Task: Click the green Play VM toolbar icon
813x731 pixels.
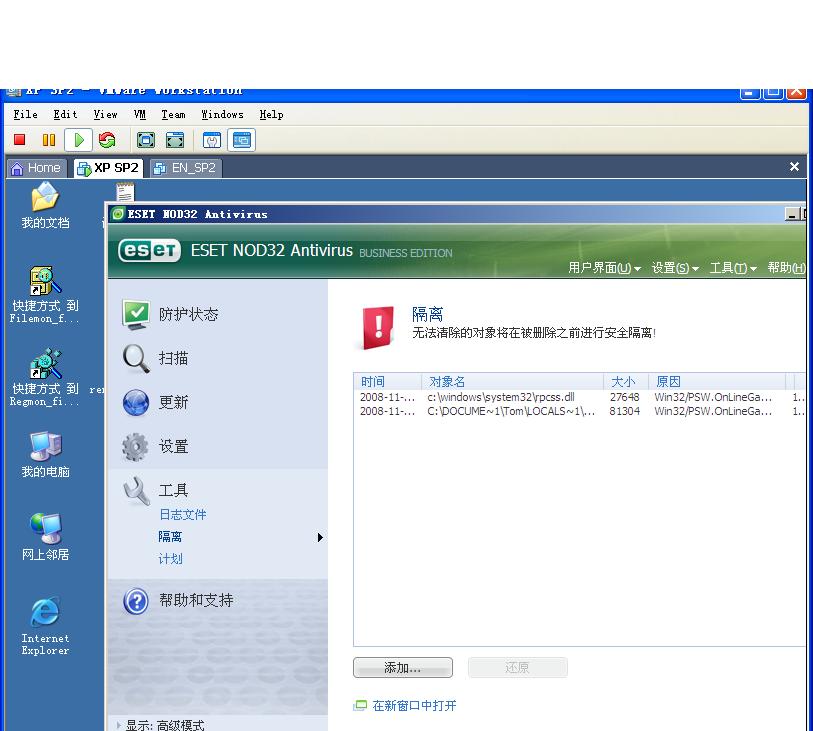Action: coord(78,139)
